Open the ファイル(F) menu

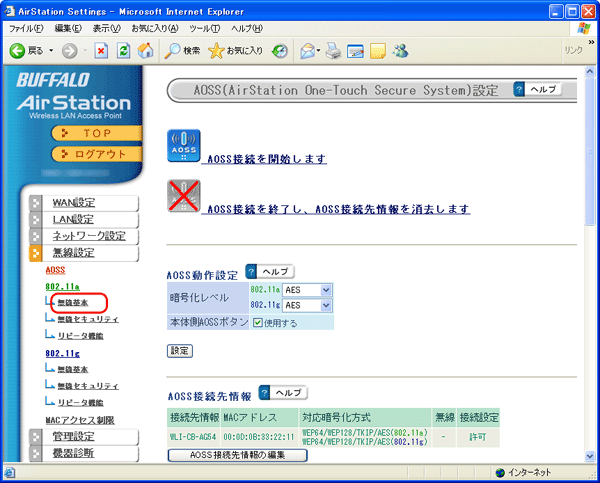26,27
